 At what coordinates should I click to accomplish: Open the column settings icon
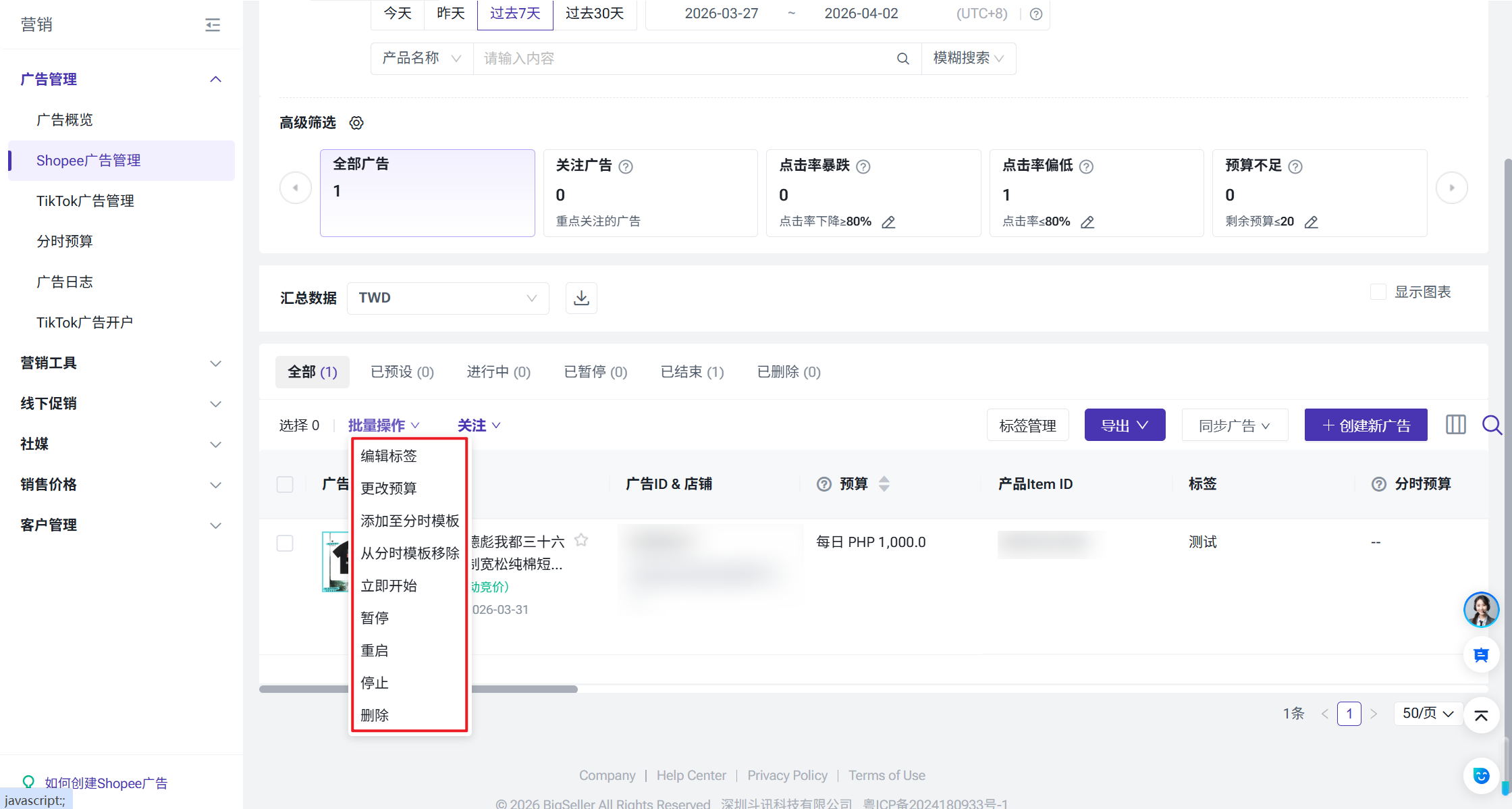1455,425
